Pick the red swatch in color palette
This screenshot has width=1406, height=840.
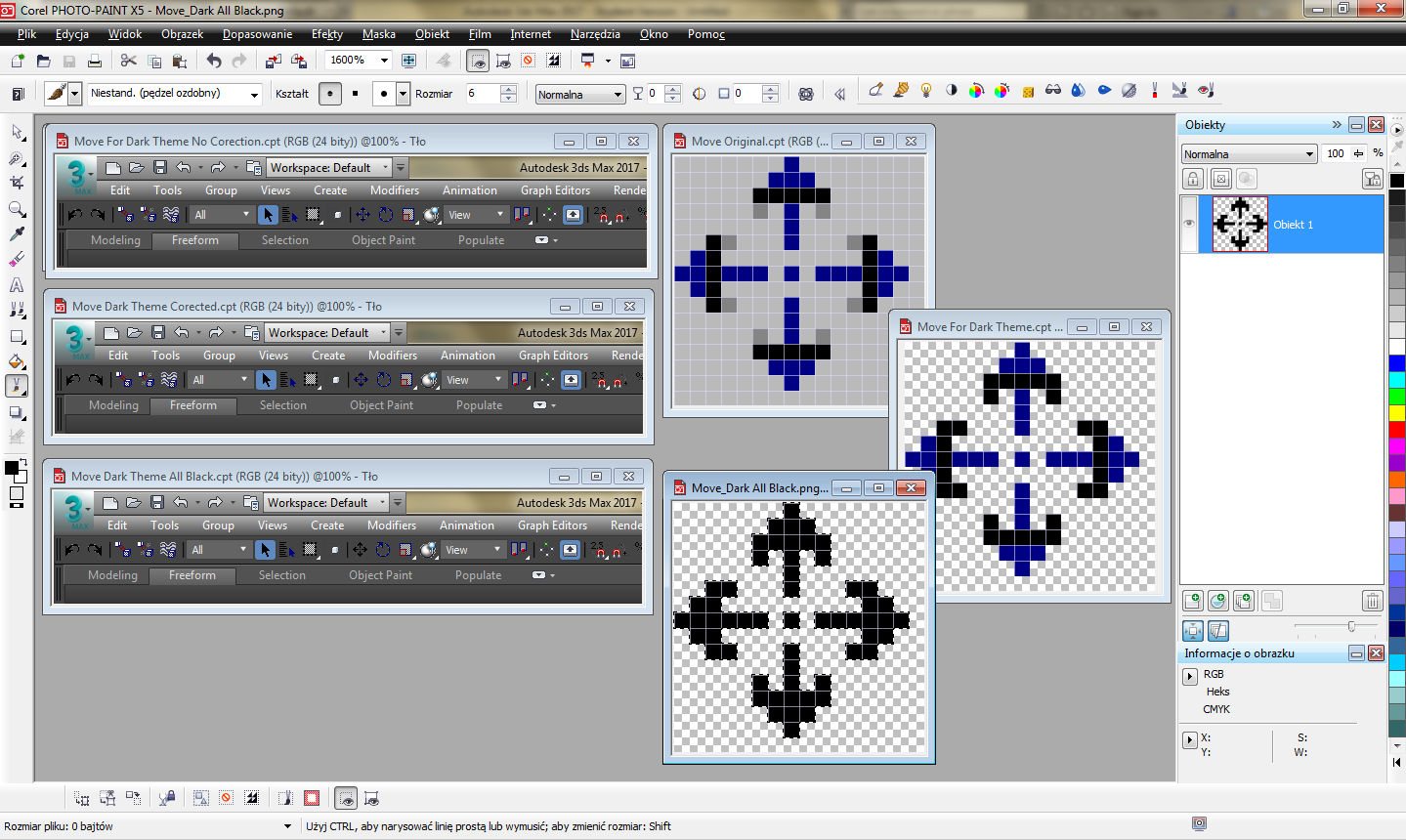point(1397,430)
